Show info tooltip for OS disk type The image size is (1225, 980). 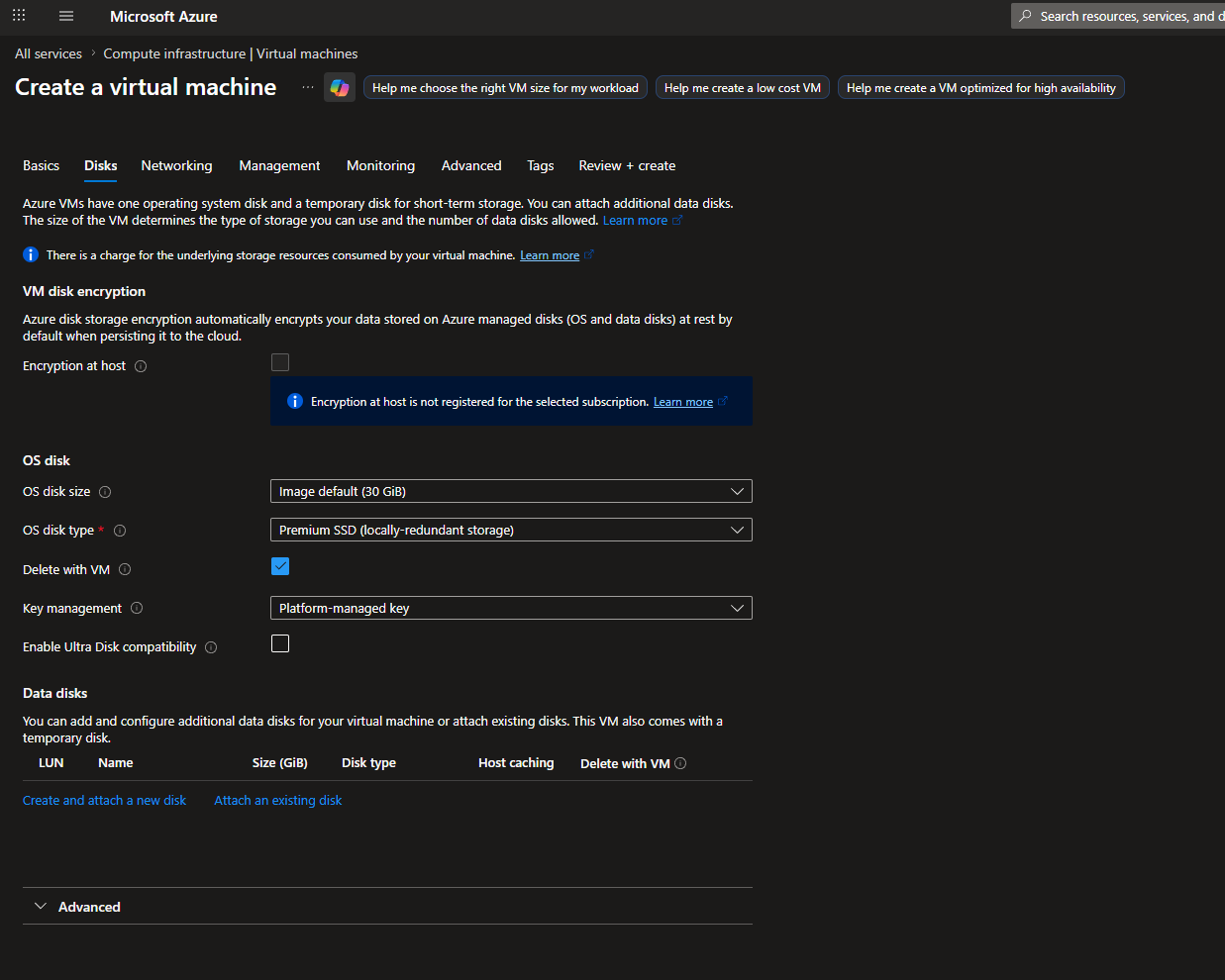[x=120, y=531]
